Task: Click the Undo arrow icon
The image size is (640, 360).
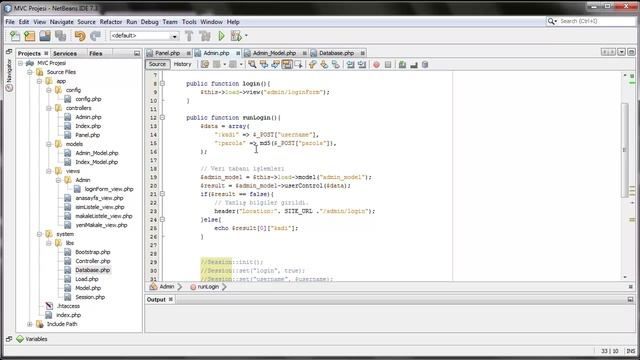Action: (80, 36)
